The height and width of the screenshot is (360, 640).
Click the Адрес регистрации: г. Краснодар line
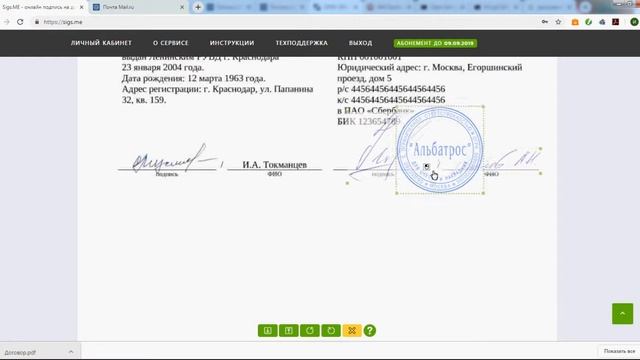click(x=218, y=89)
